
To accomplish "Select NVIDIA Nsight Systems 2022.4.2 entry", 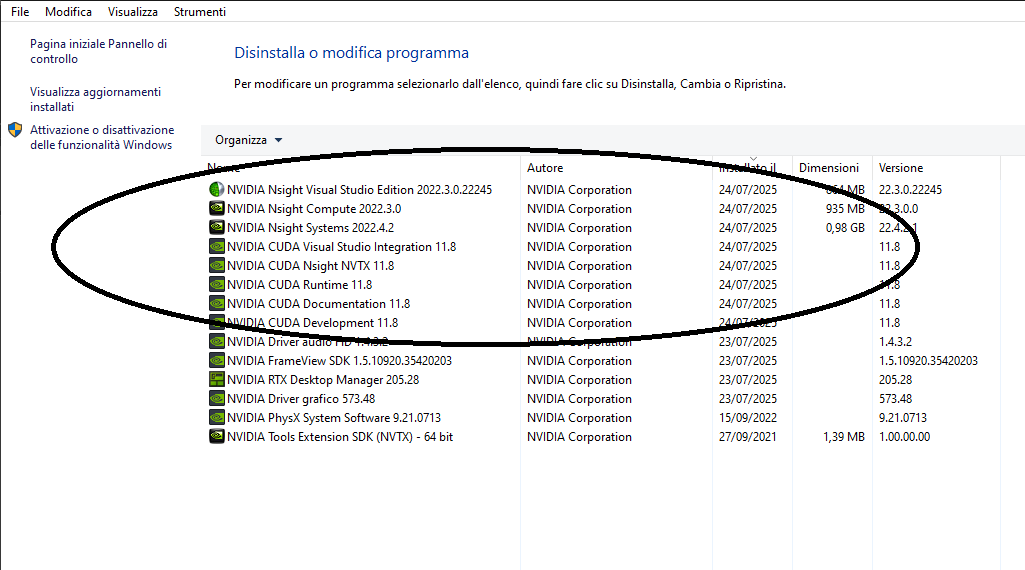I will click(311, 227).
